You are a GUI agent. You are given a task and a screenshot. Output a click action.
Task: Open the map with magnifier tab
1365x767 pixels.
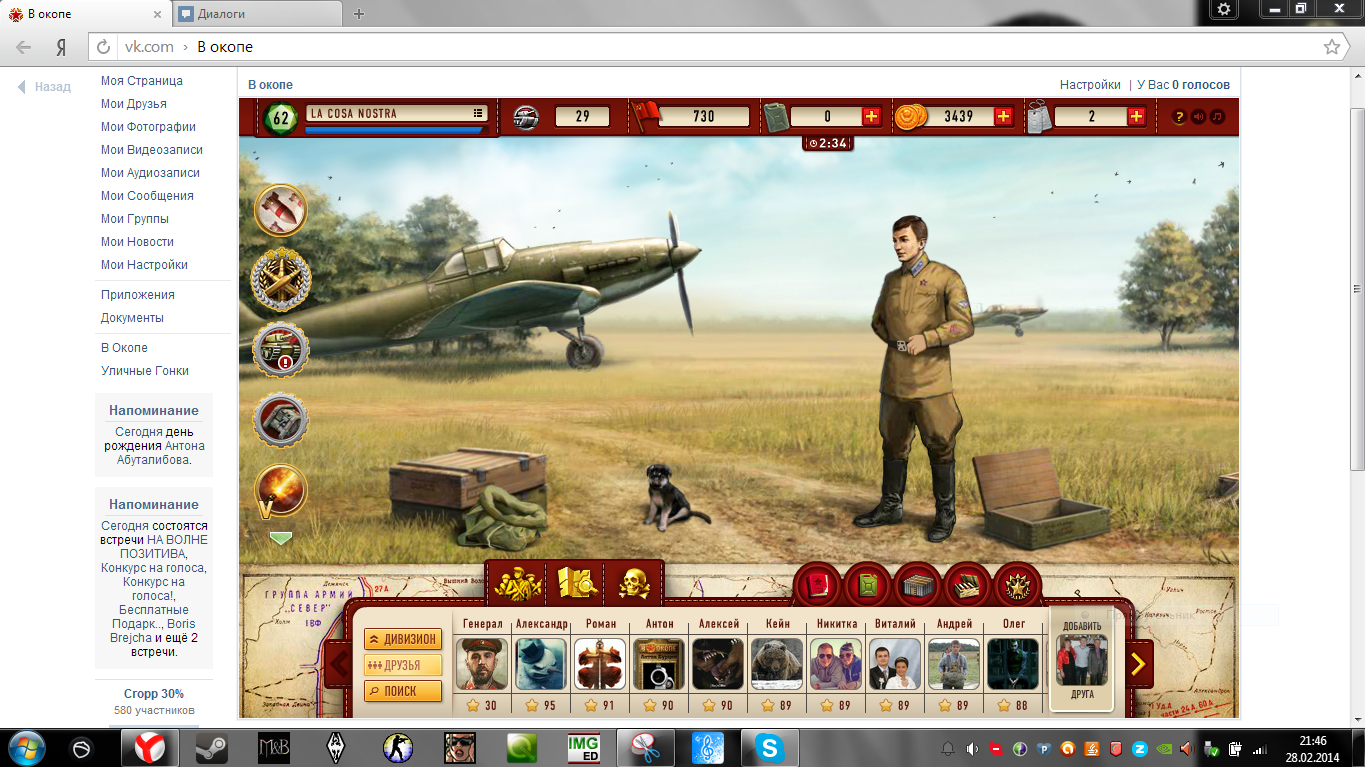pos(576,582)
